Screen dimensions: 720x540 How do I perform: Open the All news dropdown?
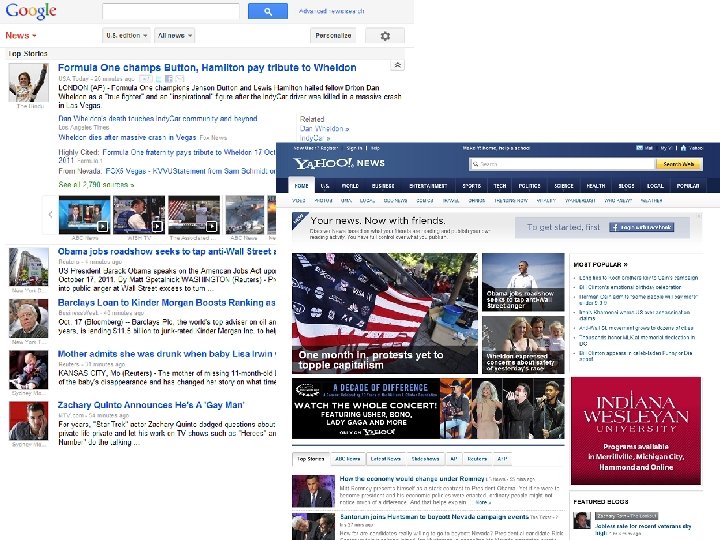point(174,35)
